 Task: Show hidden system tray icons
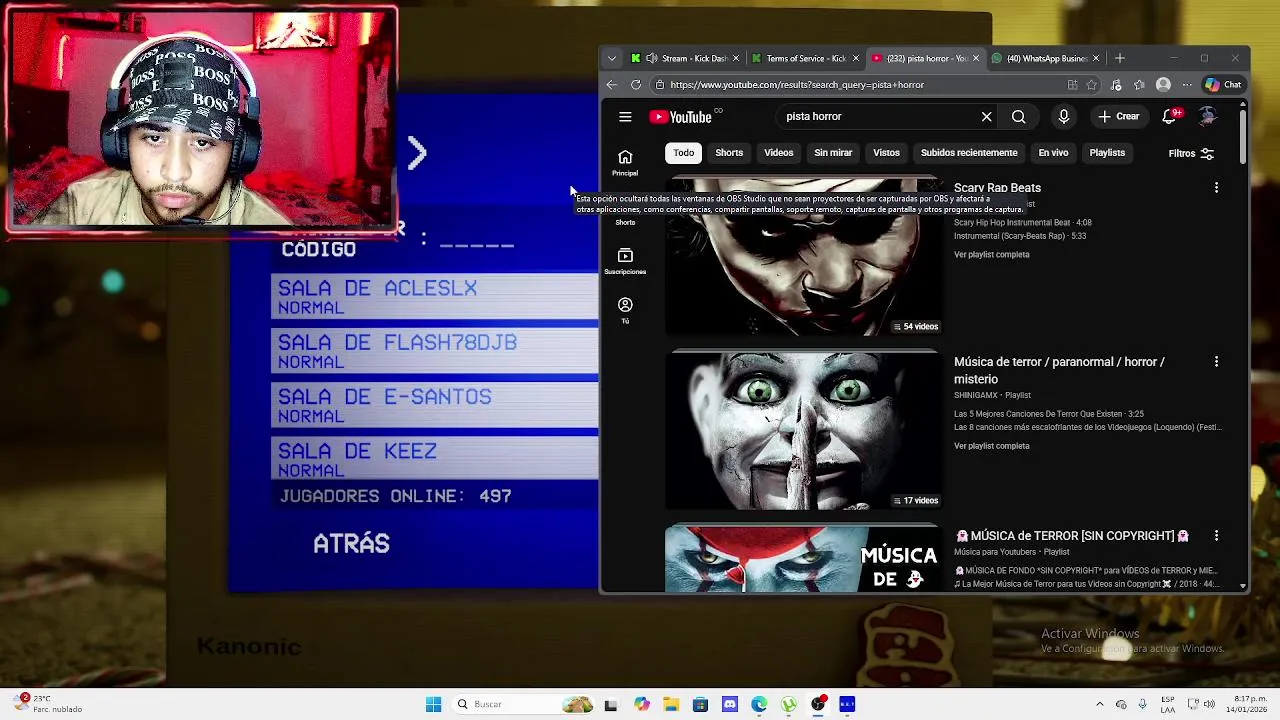tap(1100, 704)
